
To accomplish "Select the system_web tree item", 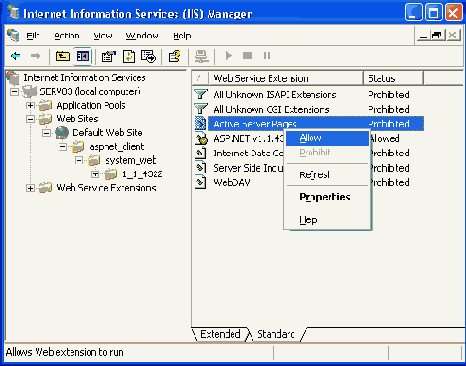I will pyautogui.click(x=130, y=160).
